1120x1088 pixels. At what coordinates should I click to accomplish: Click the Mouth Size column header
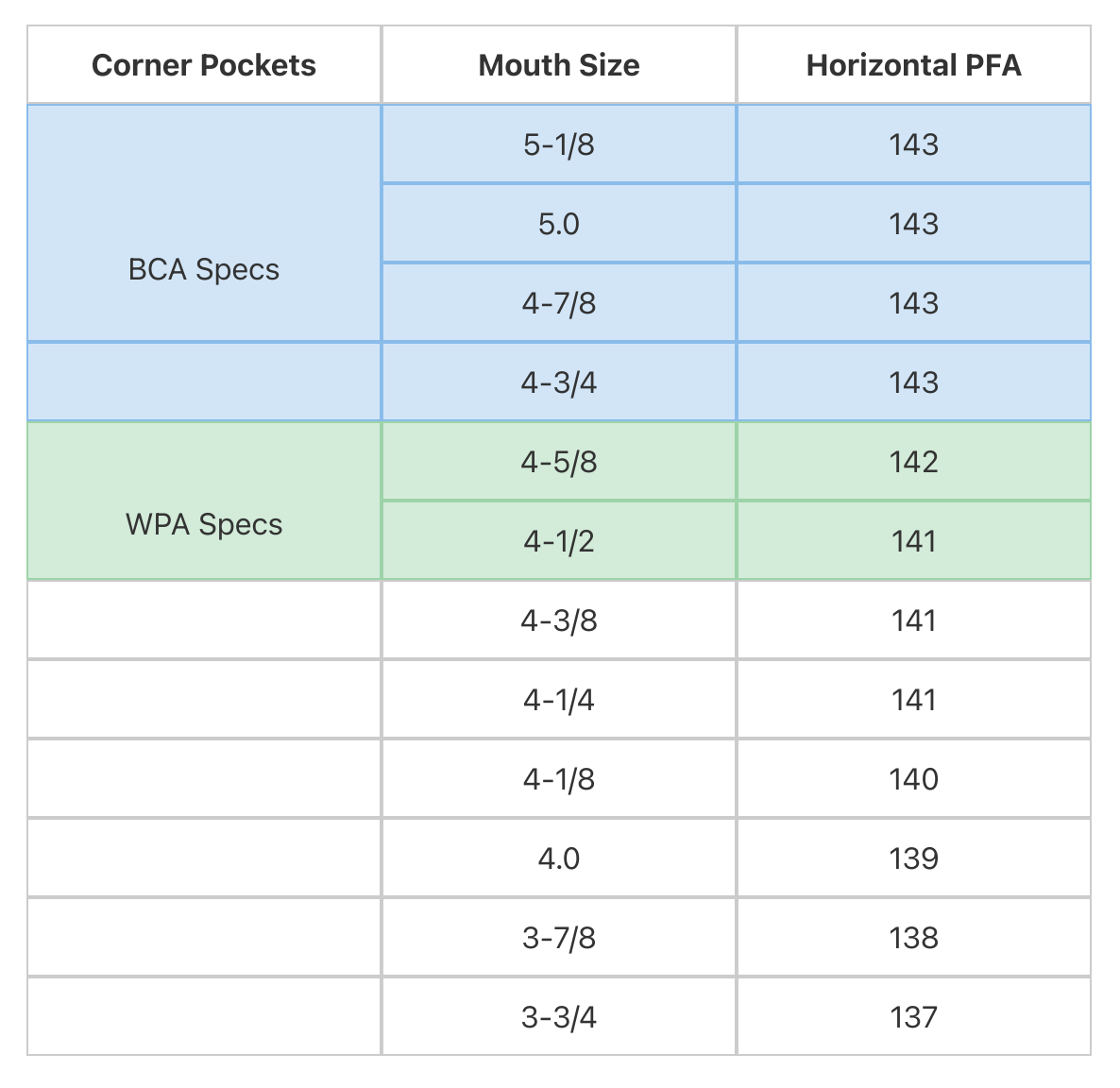click(559, 65)
